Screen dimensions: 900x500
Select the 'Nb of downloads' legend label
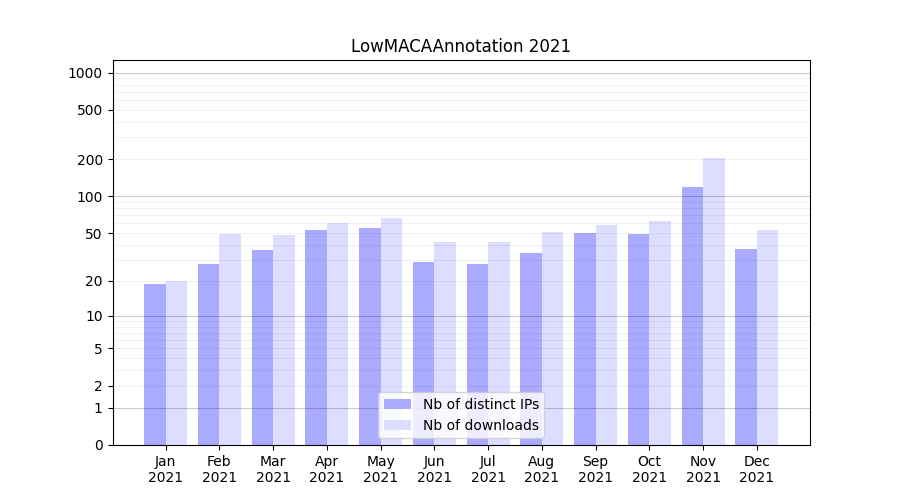(x=480, y=425)
